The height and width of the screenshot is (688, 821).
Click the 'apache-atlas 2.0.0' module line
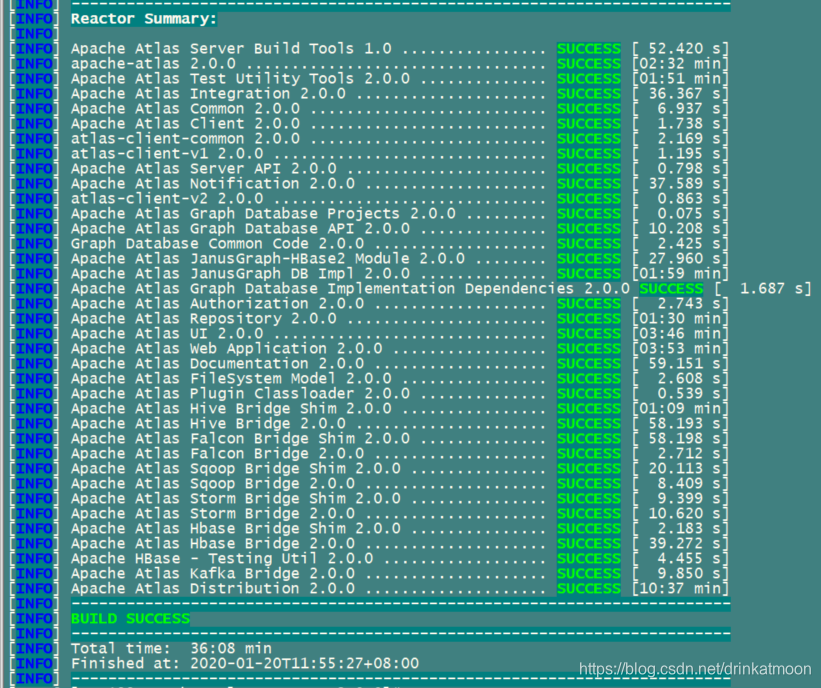pos(153,64)
